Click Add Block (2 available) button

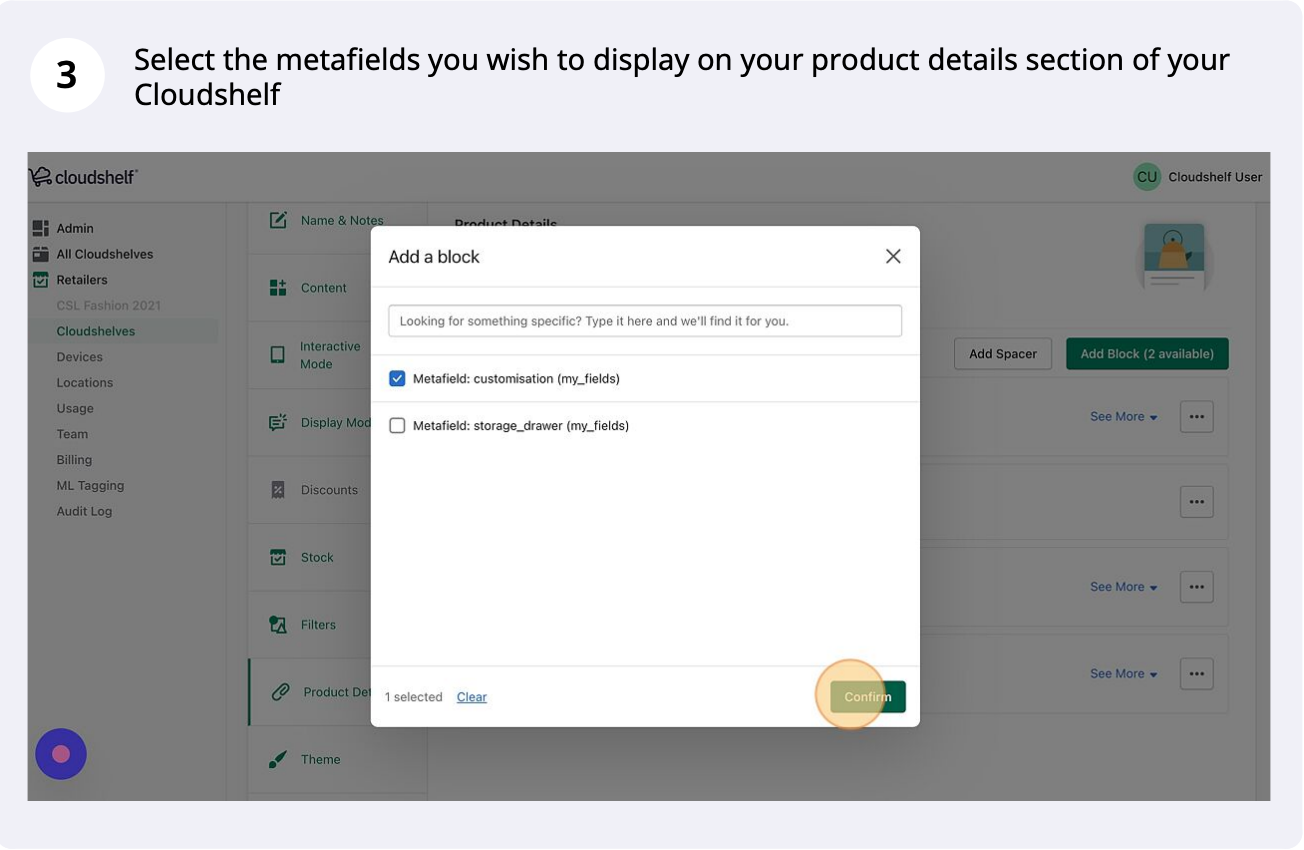click(x=1147, y=354)
